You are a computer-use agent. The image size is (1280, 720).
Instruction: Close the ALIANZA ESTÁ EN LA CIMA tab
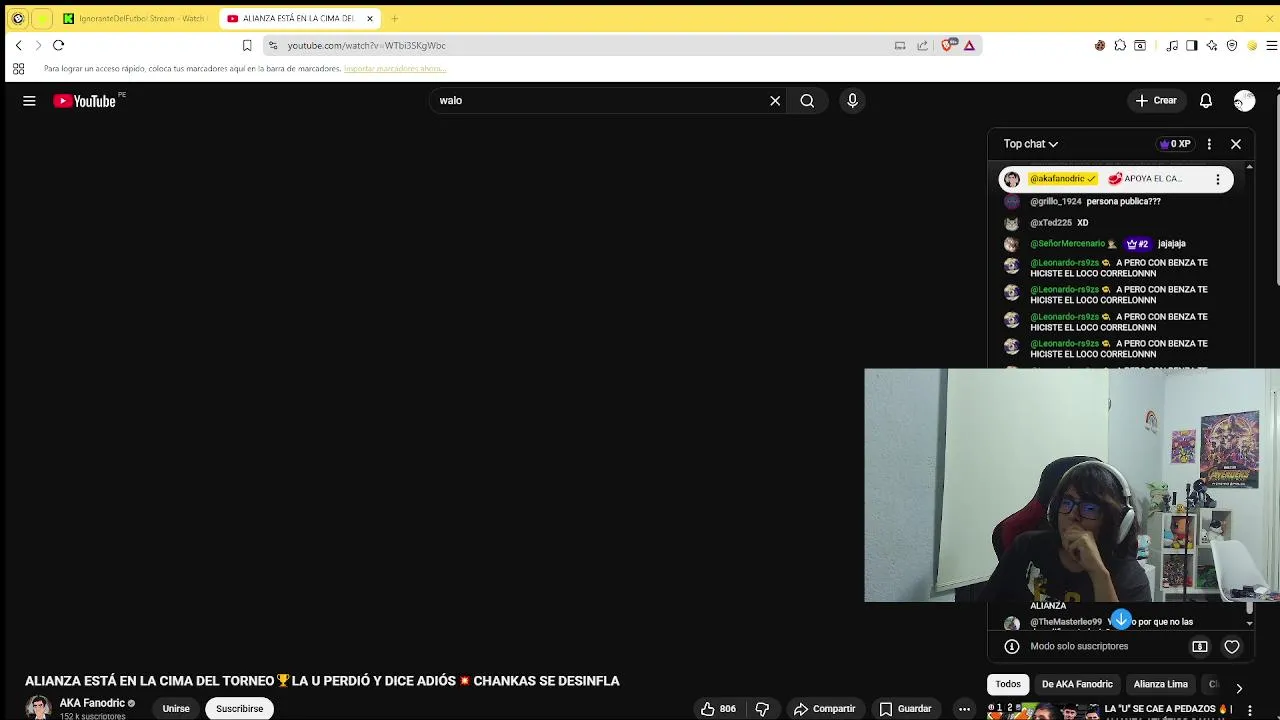pyautogui.click(x=370, y=18)
